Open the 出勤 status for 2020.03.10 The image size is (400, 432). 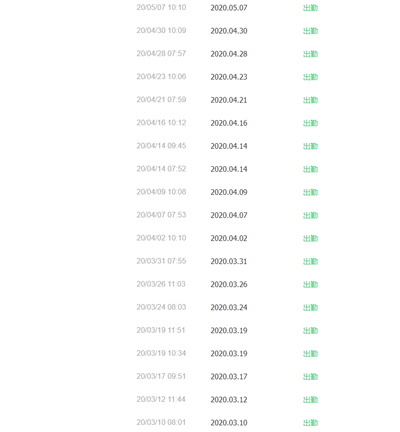310,423
